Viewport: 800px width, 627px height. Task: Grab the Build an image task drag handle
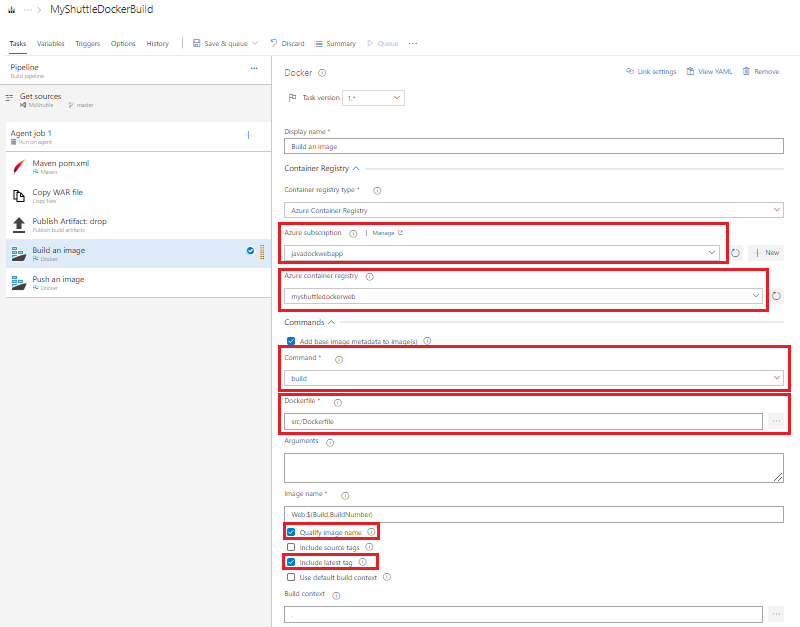(x=262, y=252)
